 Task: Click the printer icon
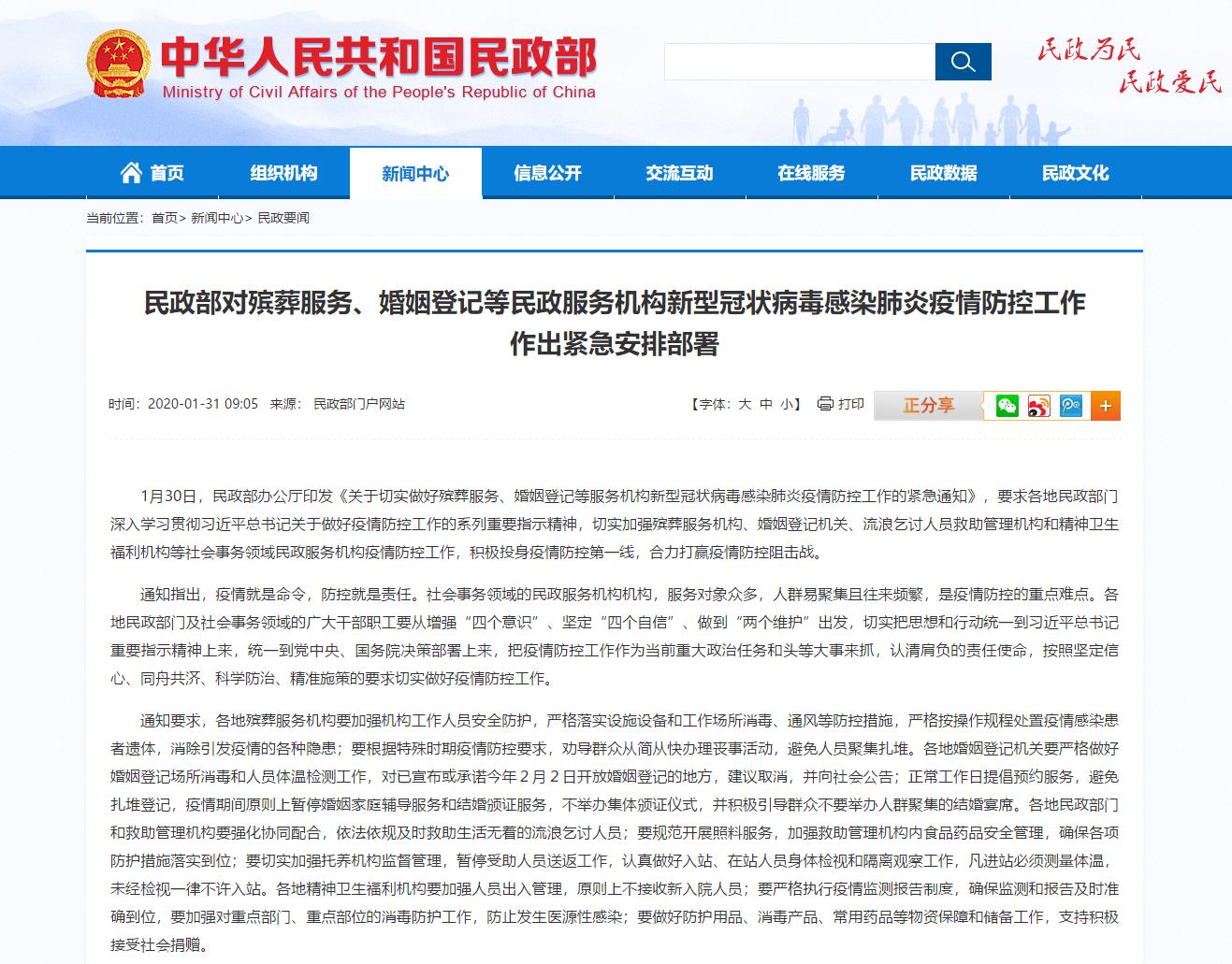point(825,404)
